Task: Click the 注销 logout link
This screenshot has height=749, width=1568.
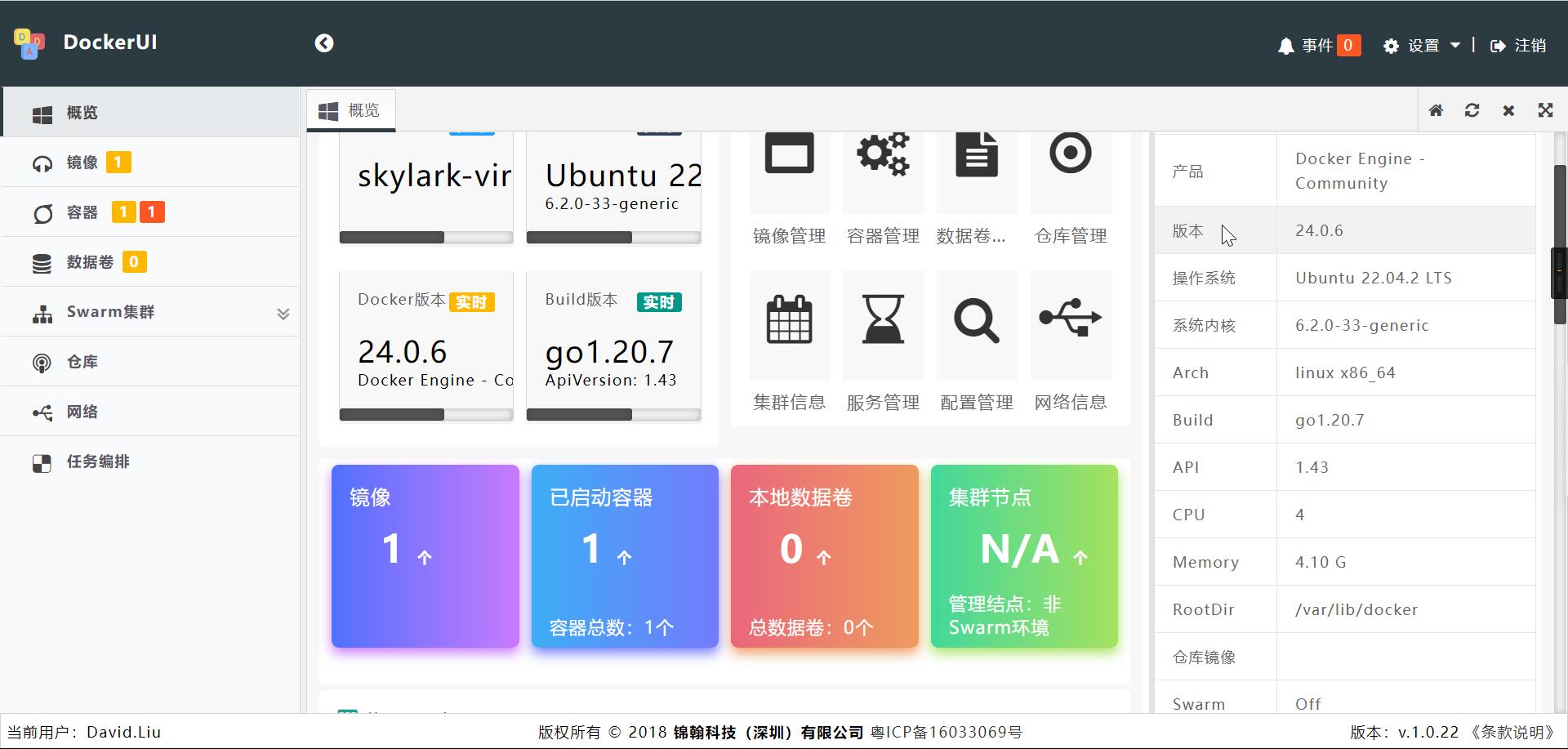Action: coord(1519,46)
